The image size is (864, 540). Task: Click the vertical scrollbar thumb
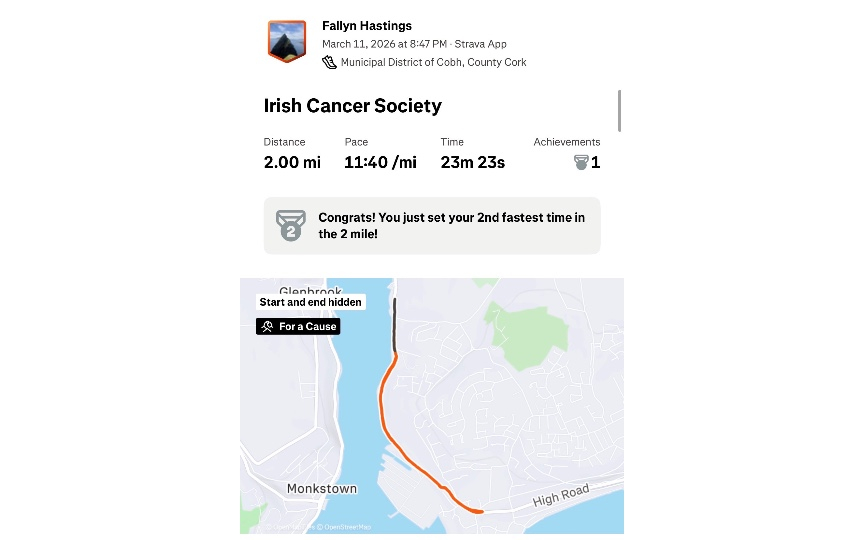point(620,110)
